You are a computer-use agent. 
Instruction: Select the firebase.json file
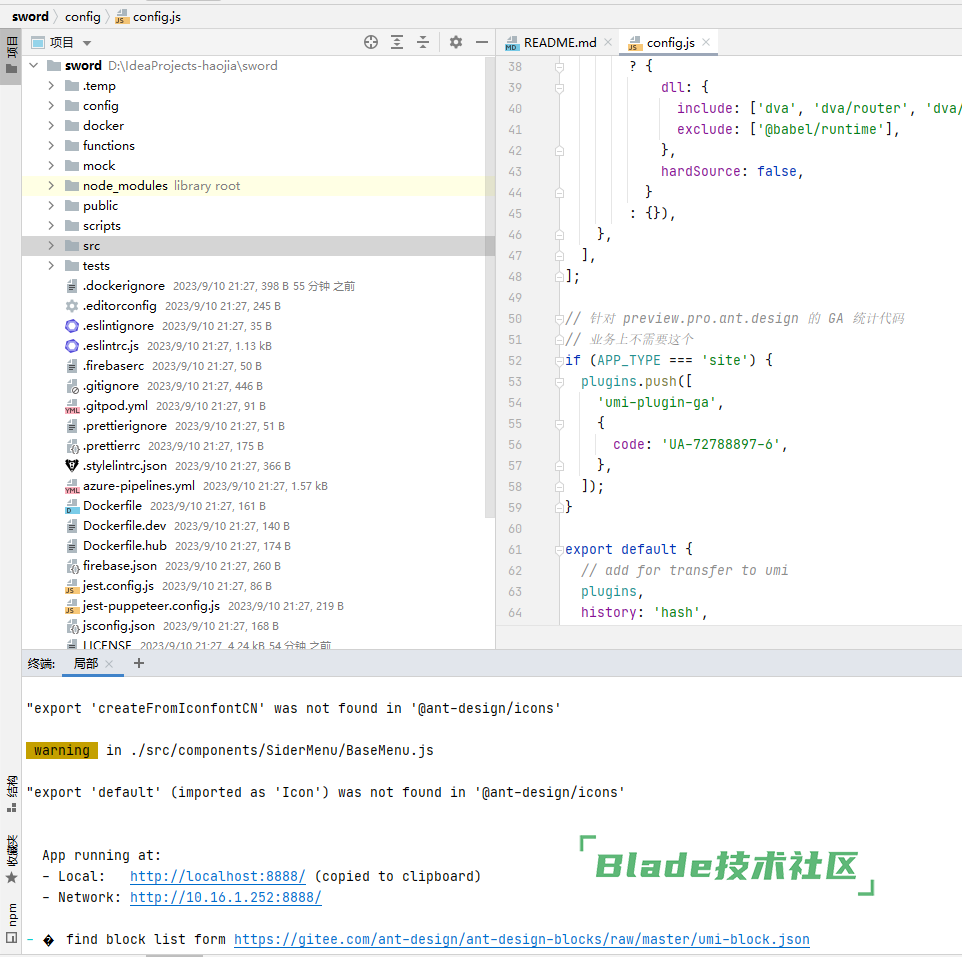coord(120,566)
